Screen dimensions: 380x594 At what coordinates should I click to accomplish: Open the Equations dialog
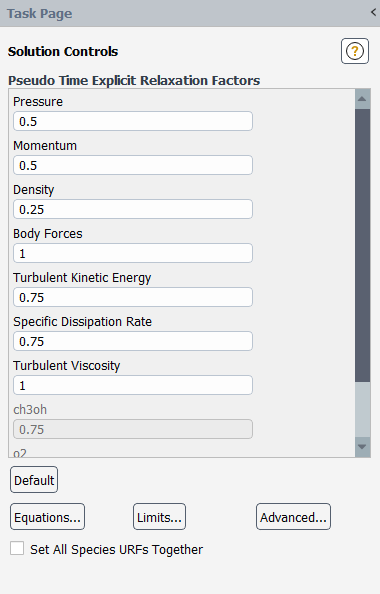[47, 517]
